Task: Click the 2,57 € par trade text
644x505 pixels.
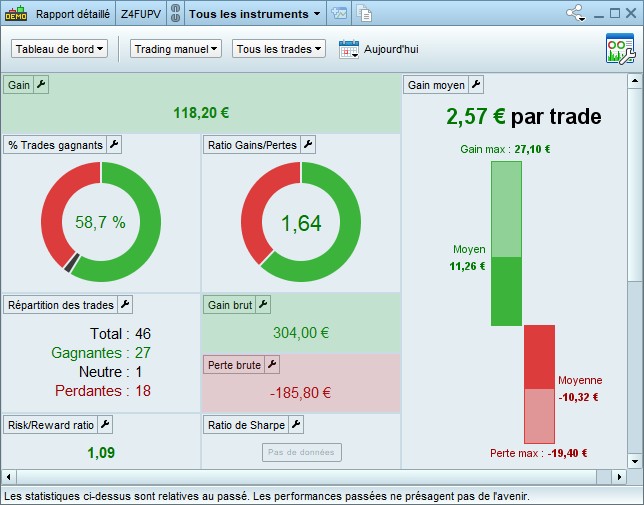Action: pyautogui.click(x=524, y=117)
